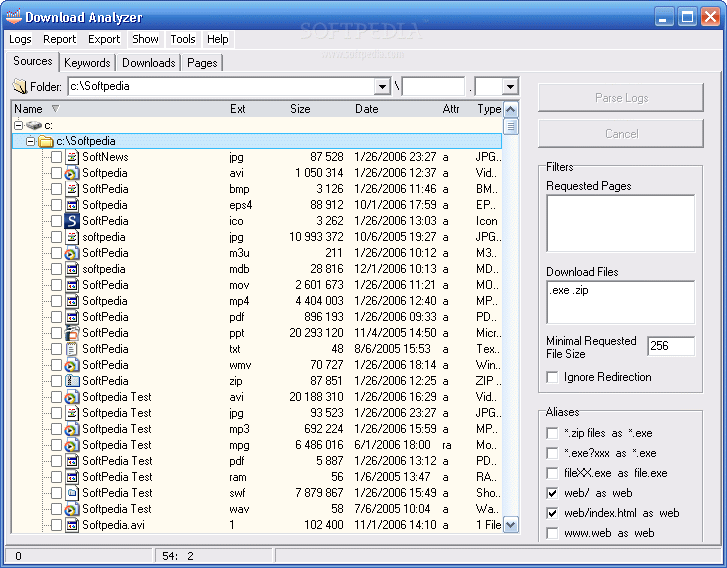Open the Help menu
Screen dimensions: 727x568
[x=217, y=39]
